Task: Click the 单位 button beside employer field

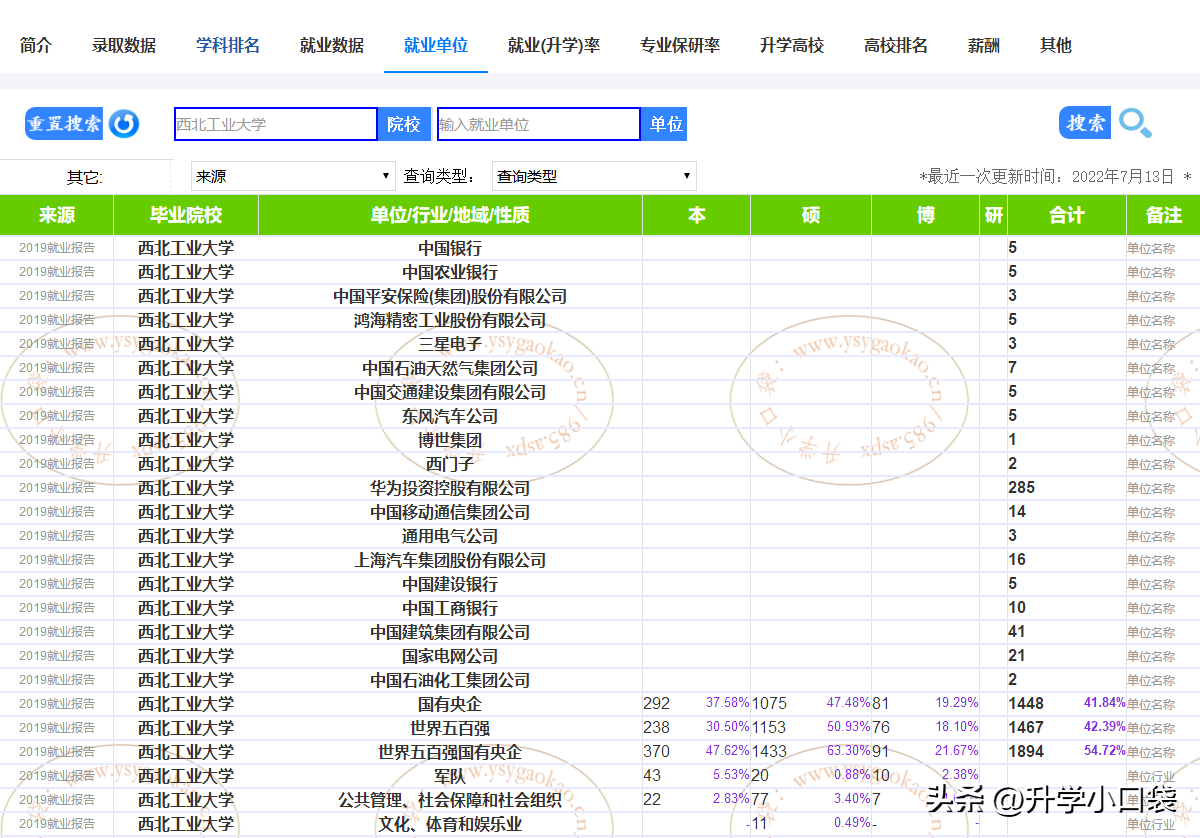Action: click(666, 124)
